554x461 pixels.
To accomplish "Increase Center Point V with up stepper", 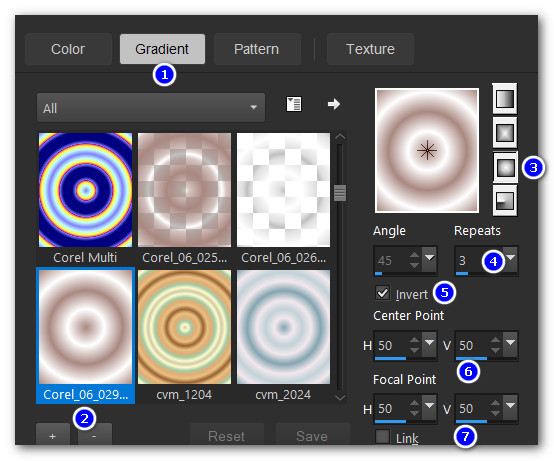I will coord(496,340).
